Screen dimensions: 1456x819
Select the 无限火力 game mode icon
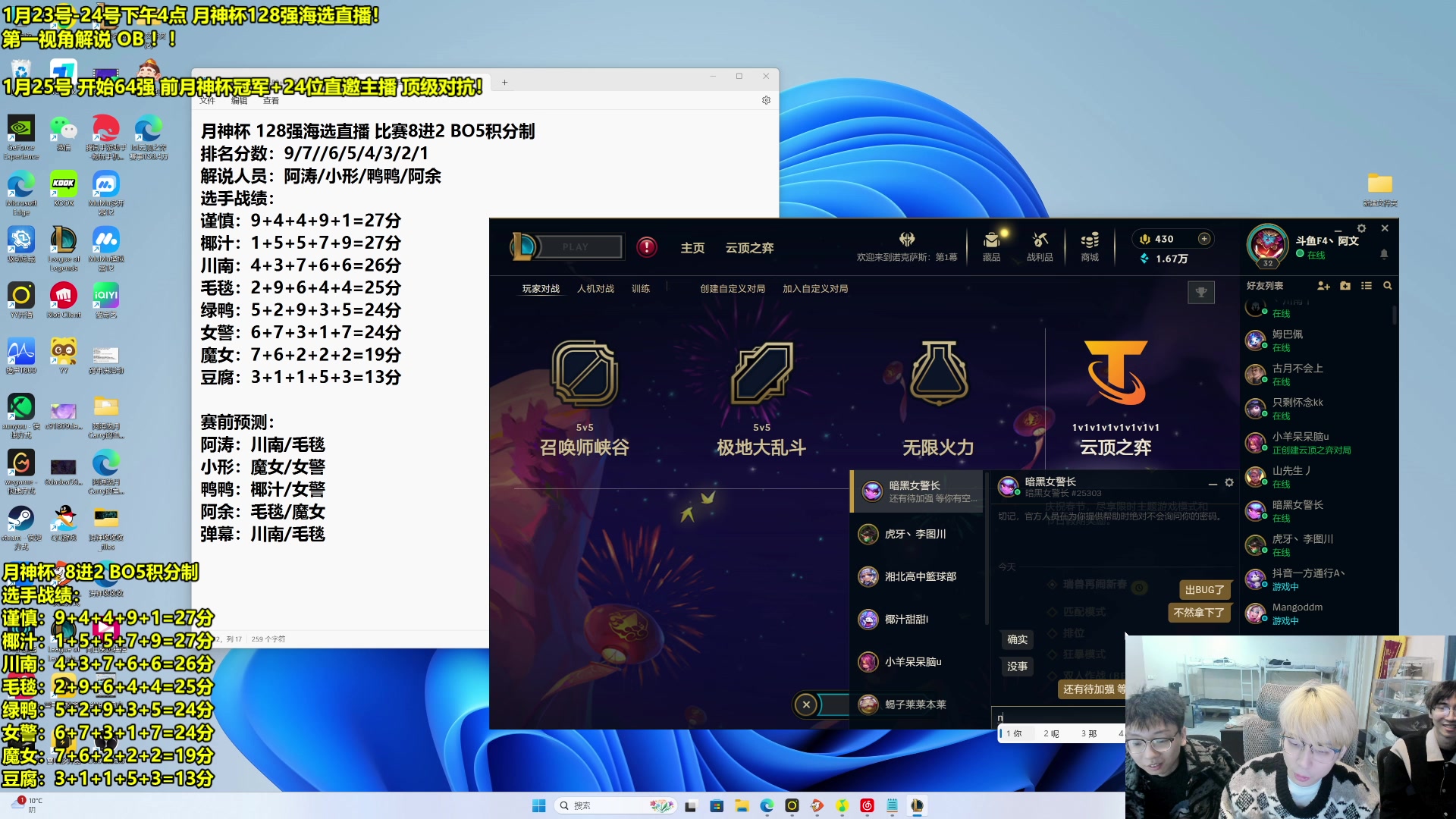pos(938,373)
